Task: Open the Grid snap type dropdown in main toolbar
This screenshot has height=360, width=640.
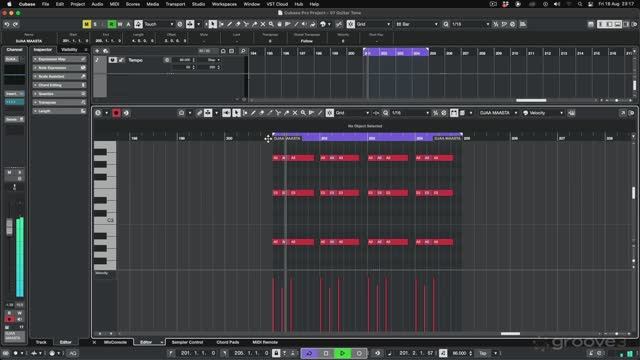Action: (373, 24)
